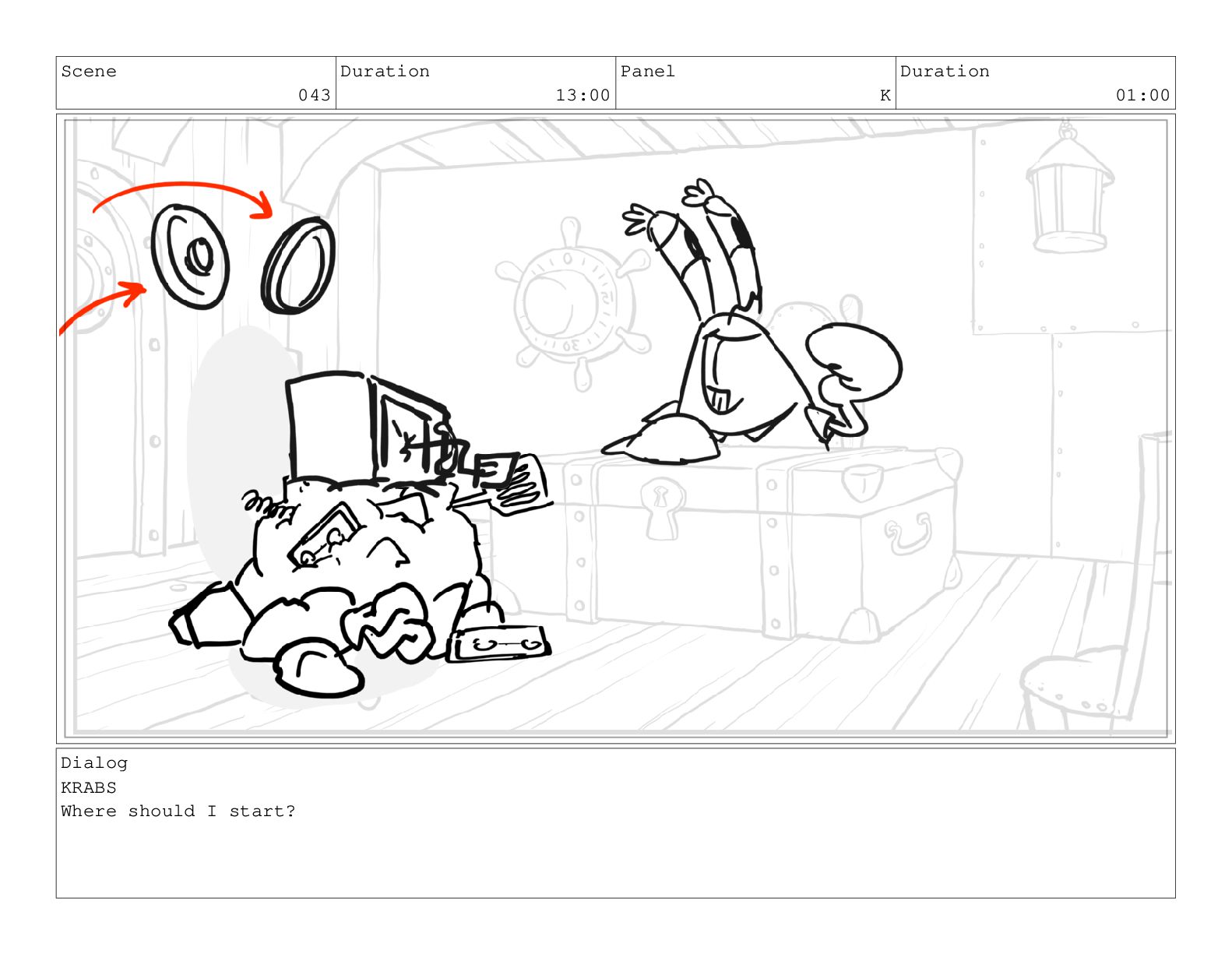The height and width of the screenshot is (954, 1232).
Task: Select scene number '043'
Action: point(315,95)
